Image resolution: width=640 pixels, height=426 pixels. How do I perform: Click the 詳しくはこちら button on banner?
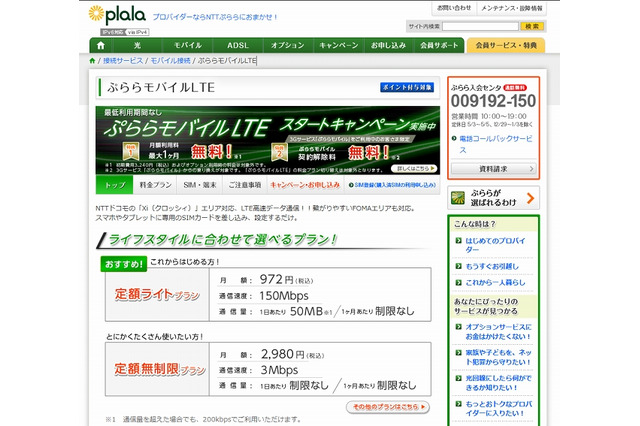coord(414,168)
